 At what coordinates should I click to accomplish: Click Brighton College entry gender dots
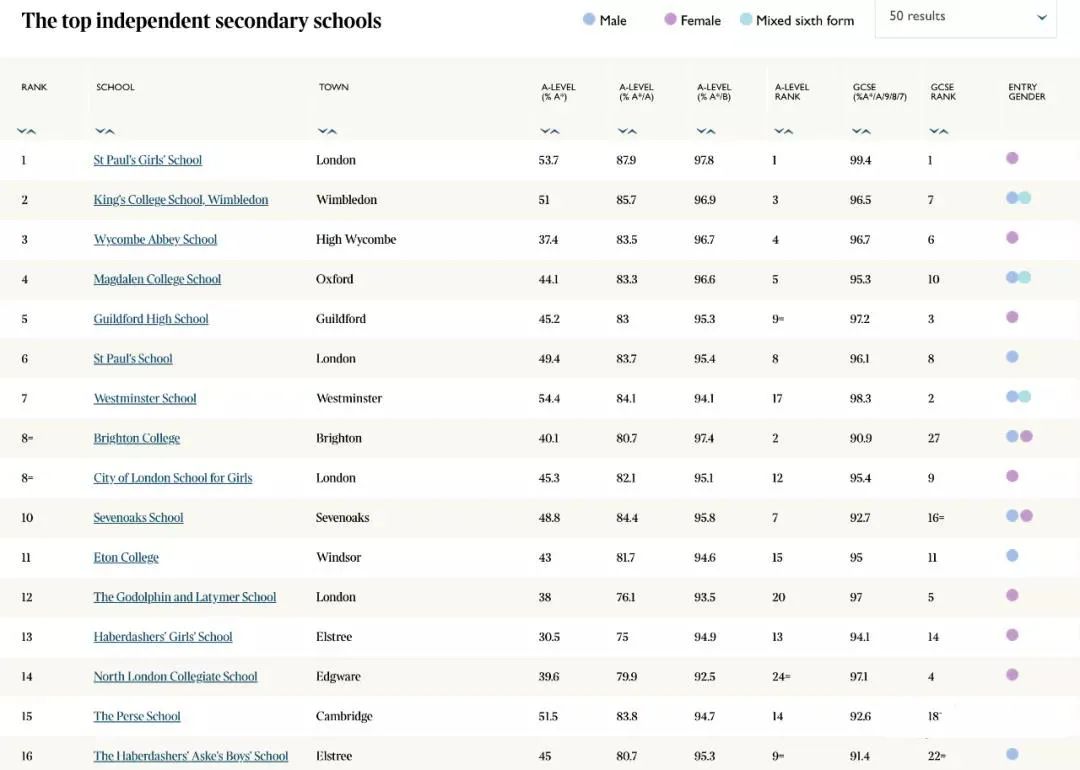(x=1019, y=436)
